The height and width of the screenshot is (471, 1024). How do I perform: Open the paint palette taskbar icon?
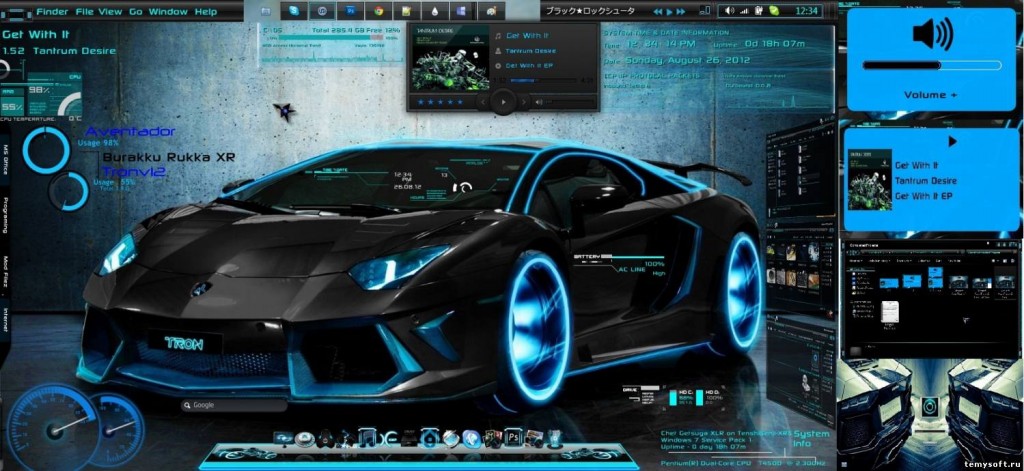pyautogui.click(x=491, y=10)
